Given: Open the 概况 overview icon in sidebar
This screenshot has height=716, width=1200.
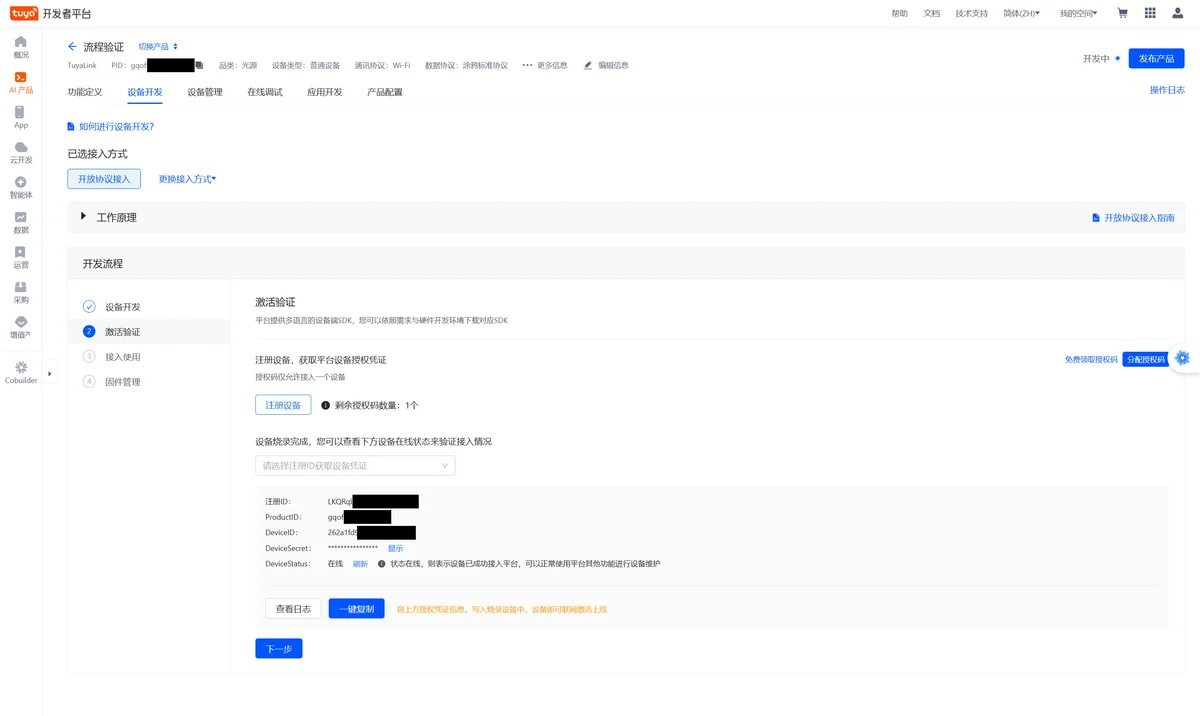Looking at the screenshot, I should click(x=21, y=42).
